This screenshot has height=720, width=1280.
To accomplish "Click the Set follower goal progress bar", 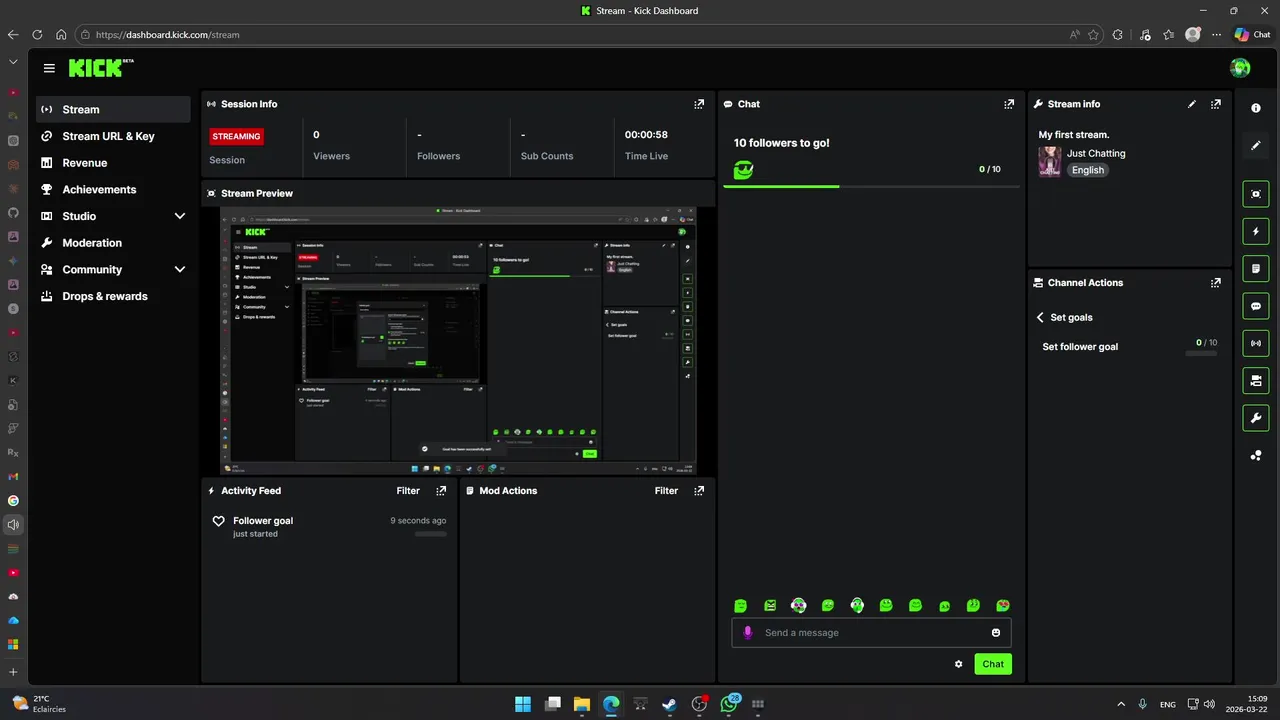I will coord(1201,354).
